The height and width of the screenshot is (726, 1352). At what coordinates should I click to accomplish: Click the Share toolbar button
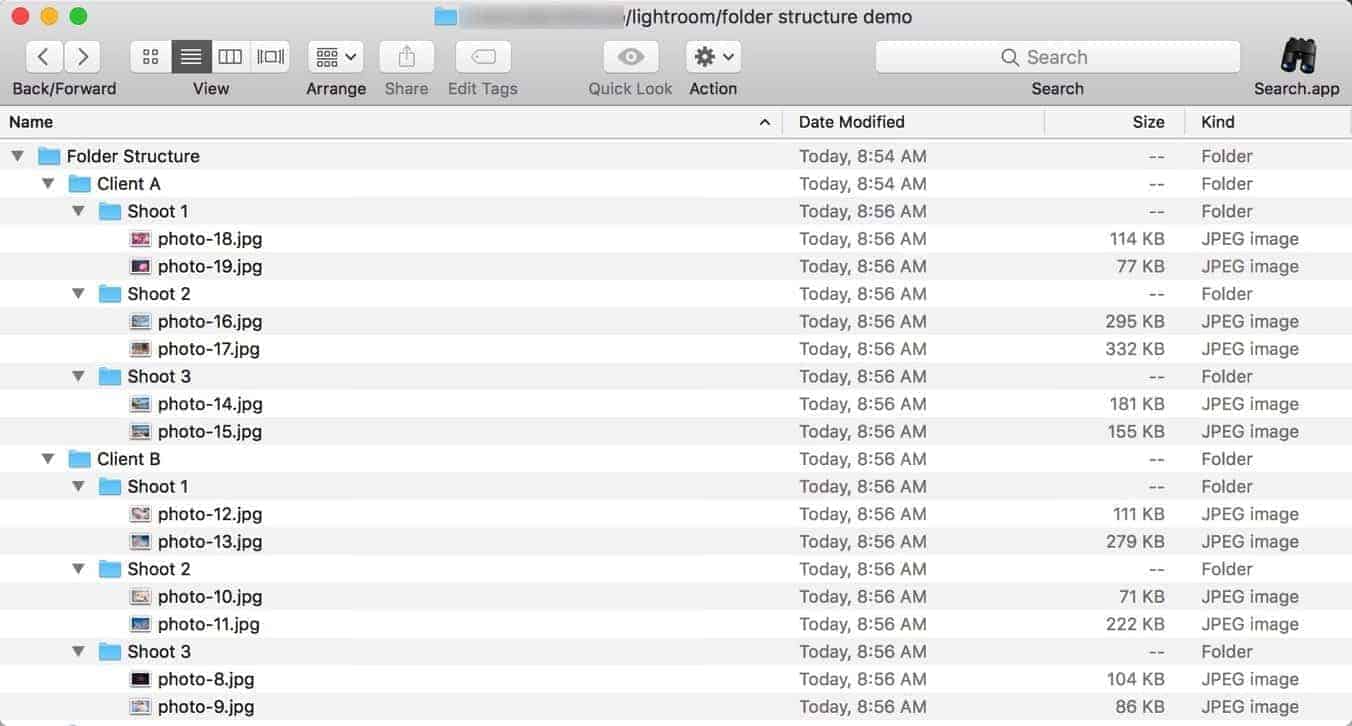[406, 57]
